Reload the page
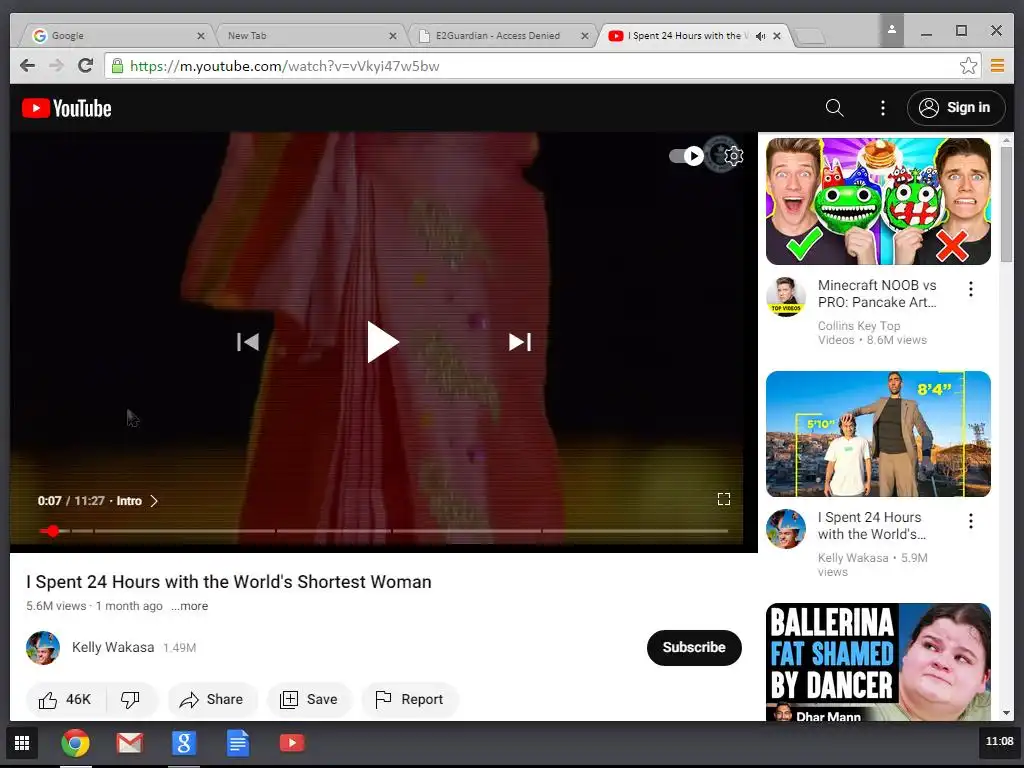Viewport: 1024px width, 768px height. 86,65
